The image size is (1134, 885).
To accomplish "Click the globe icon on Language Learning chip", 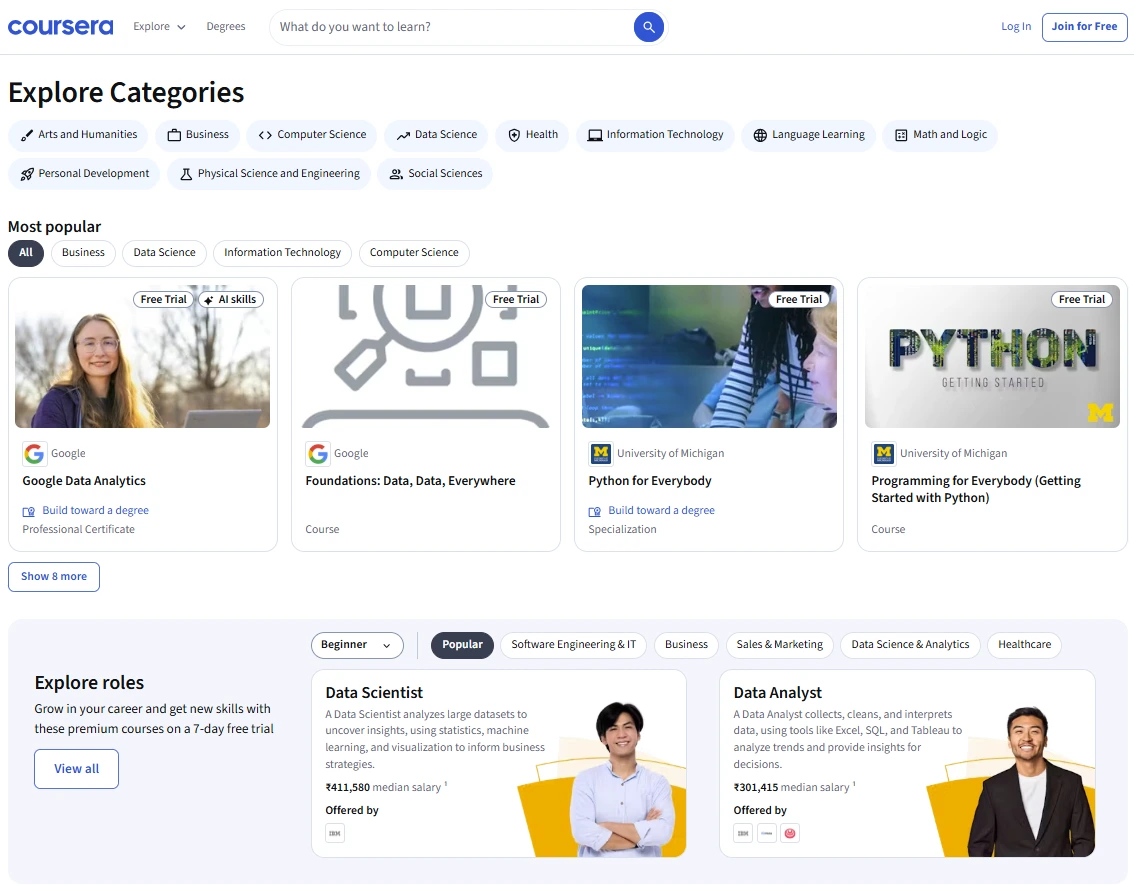I will point(761,134).
